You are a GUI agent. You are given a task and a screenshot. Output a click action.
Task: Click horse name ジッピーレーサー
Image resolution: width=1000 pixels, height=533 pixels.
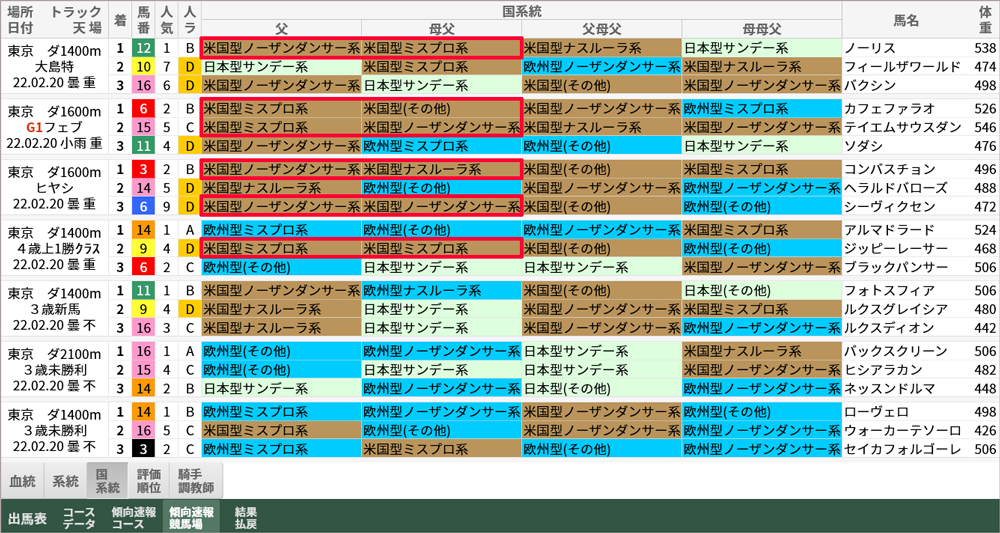click(x=895, y=248)
